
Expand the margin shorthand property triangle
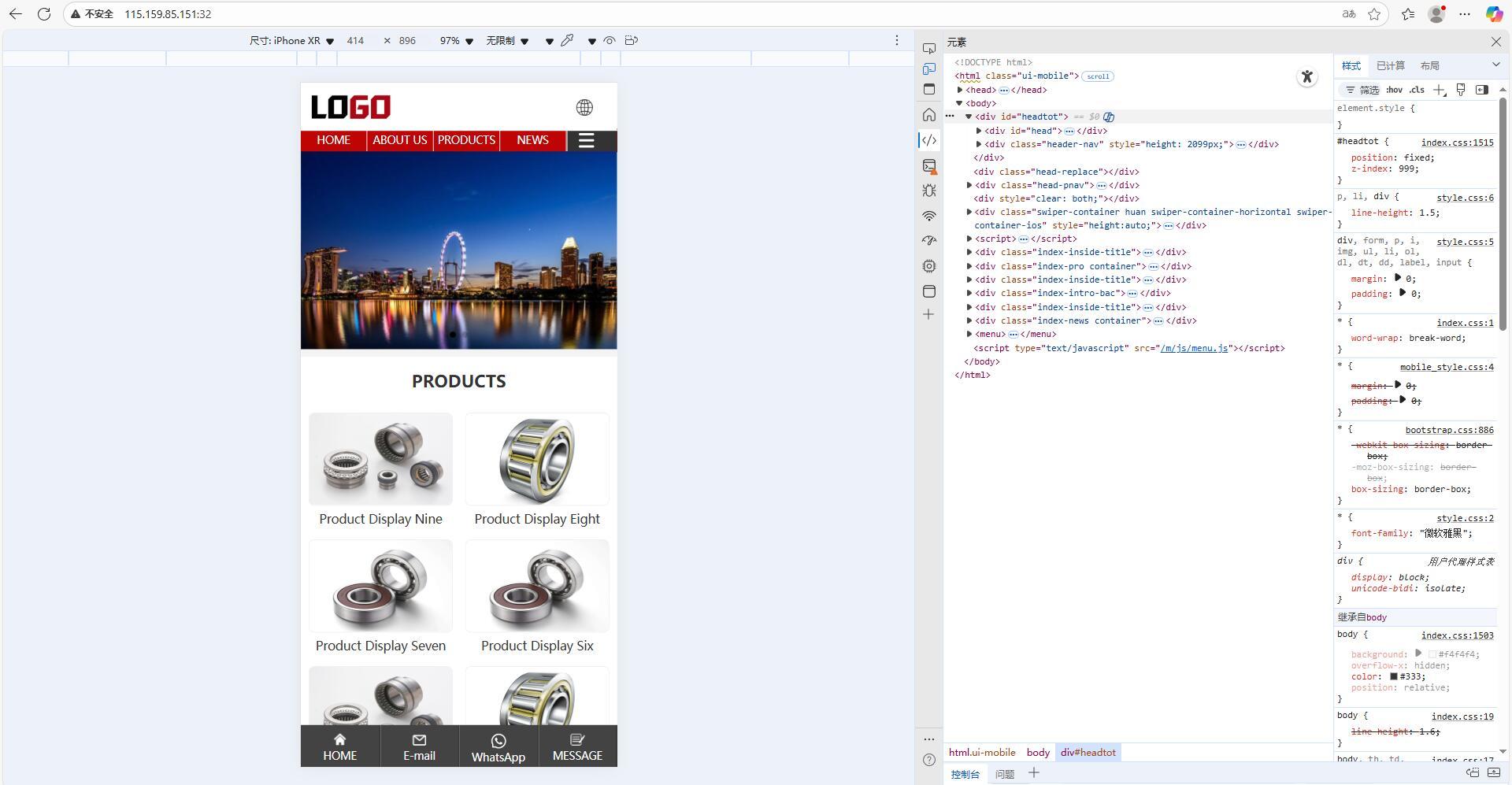pyautogui.click(x=1398, y=278)
